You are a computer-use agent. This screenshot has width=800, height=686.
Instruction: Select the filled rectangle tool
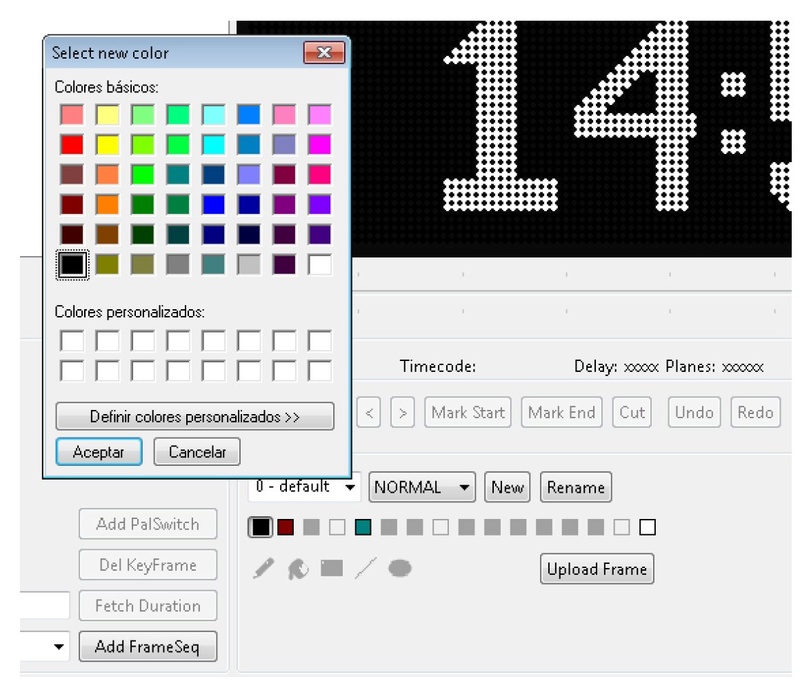[332, 568]
